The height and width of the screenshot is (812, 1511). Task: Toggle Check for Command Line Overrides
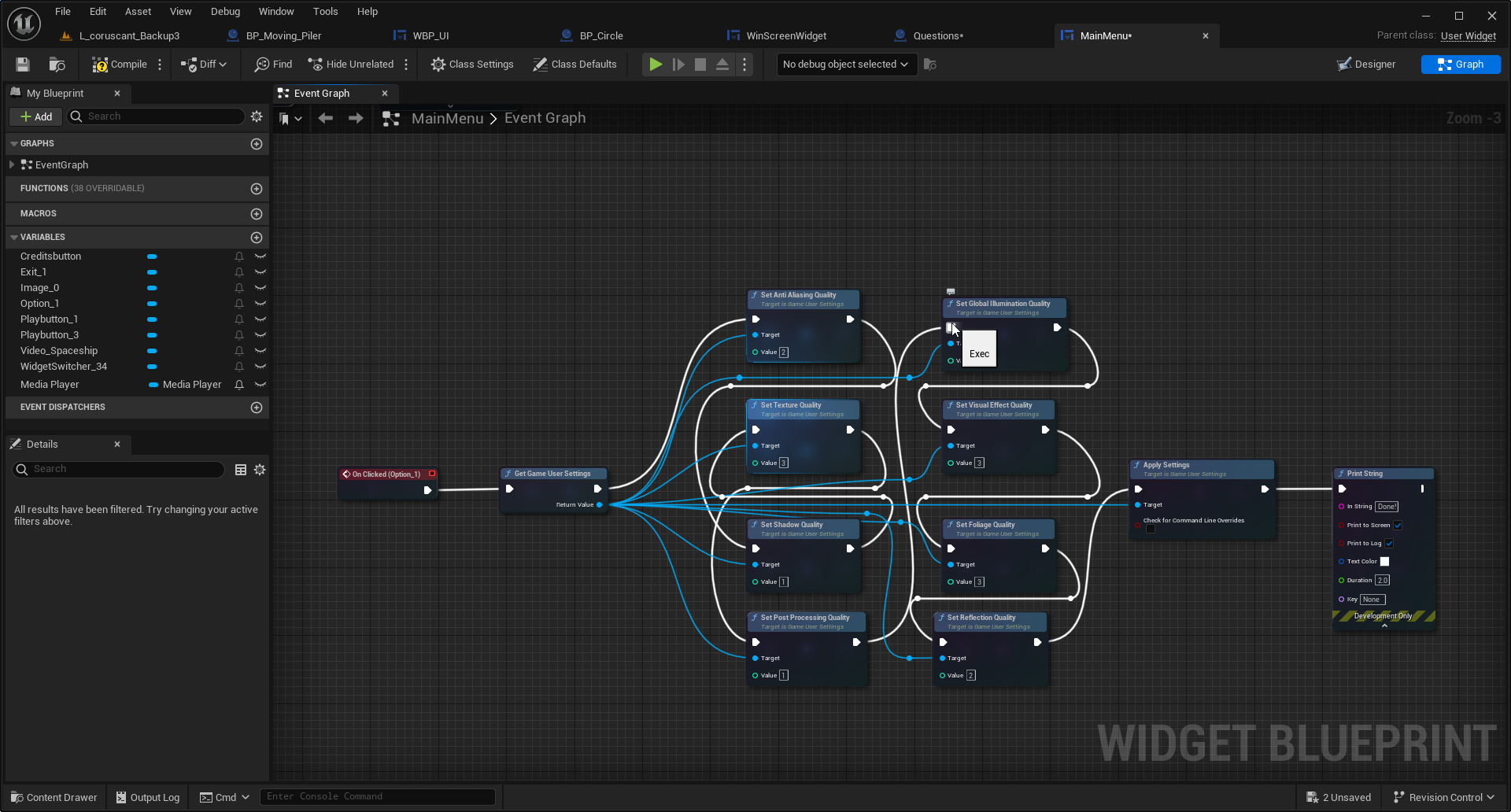click(x=1151, y=530)
